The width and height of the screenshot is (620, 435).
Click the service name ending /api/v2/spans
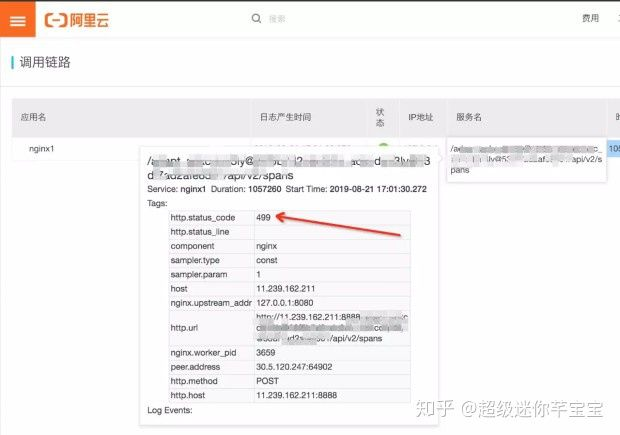526,159
